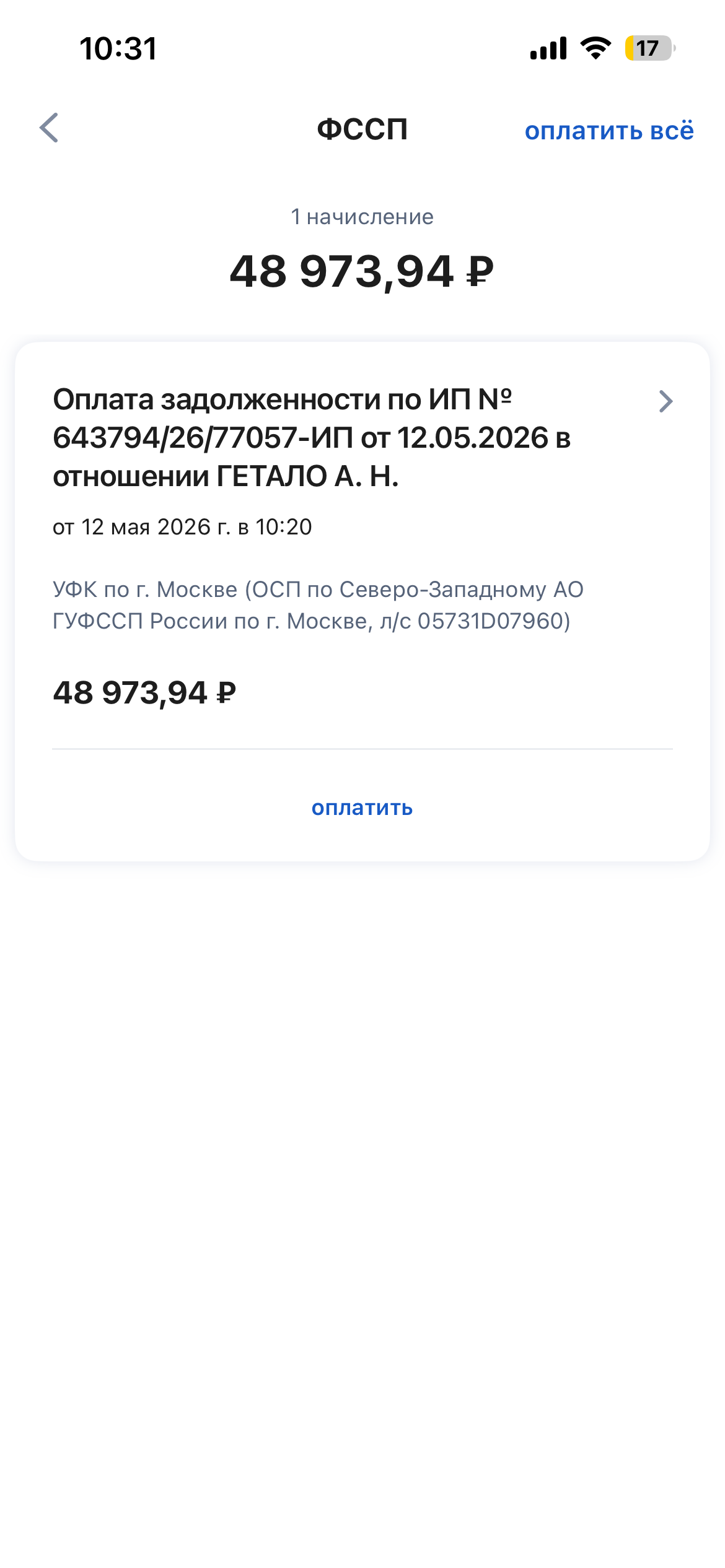The image size is (725, 1568).
Task: Tap the "УФК по г. Москве" recipient line
Action: [319, 590]
